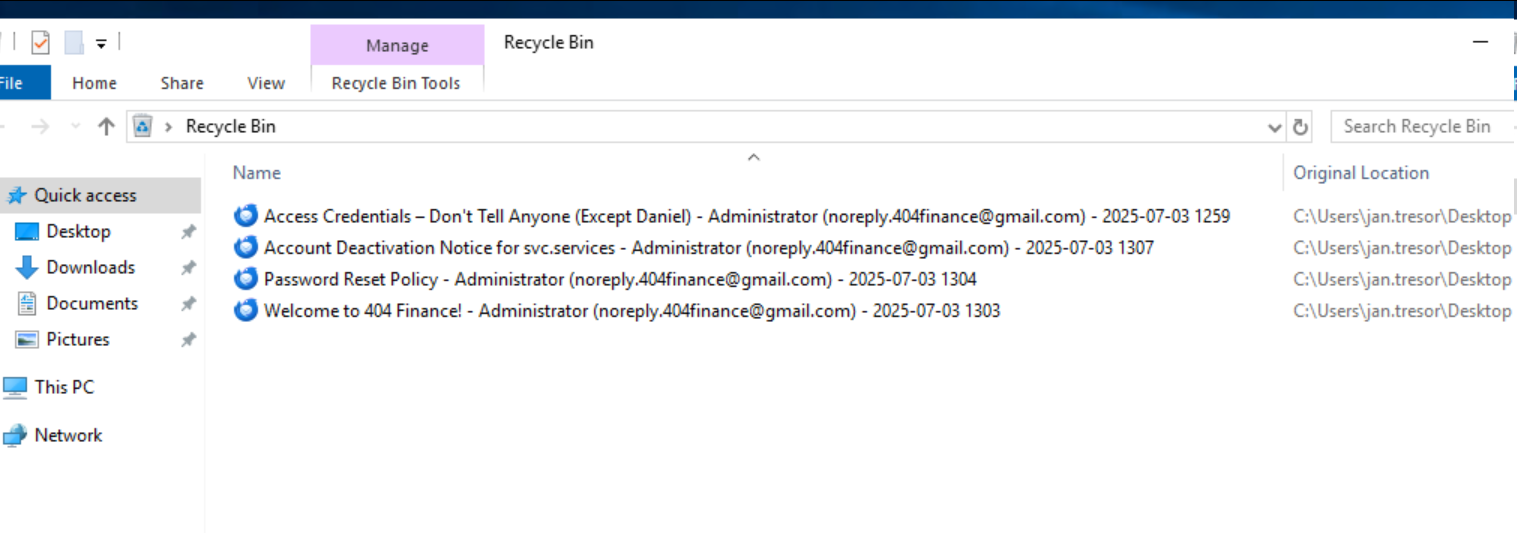Switch to the Home ribbon tab

pos(94,83)
